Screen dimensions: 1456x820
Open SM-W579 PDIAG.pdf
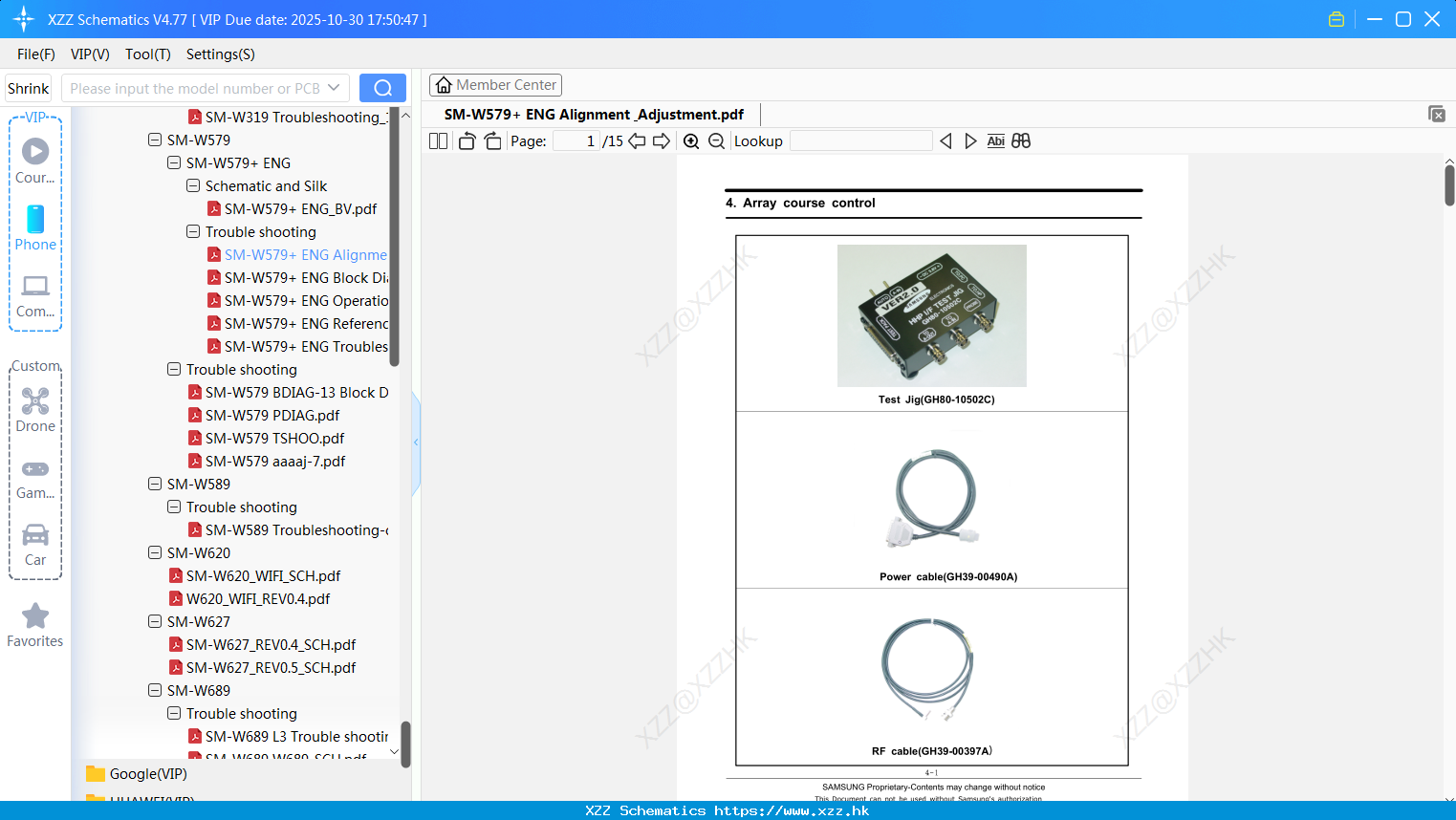tap(272, 415)
